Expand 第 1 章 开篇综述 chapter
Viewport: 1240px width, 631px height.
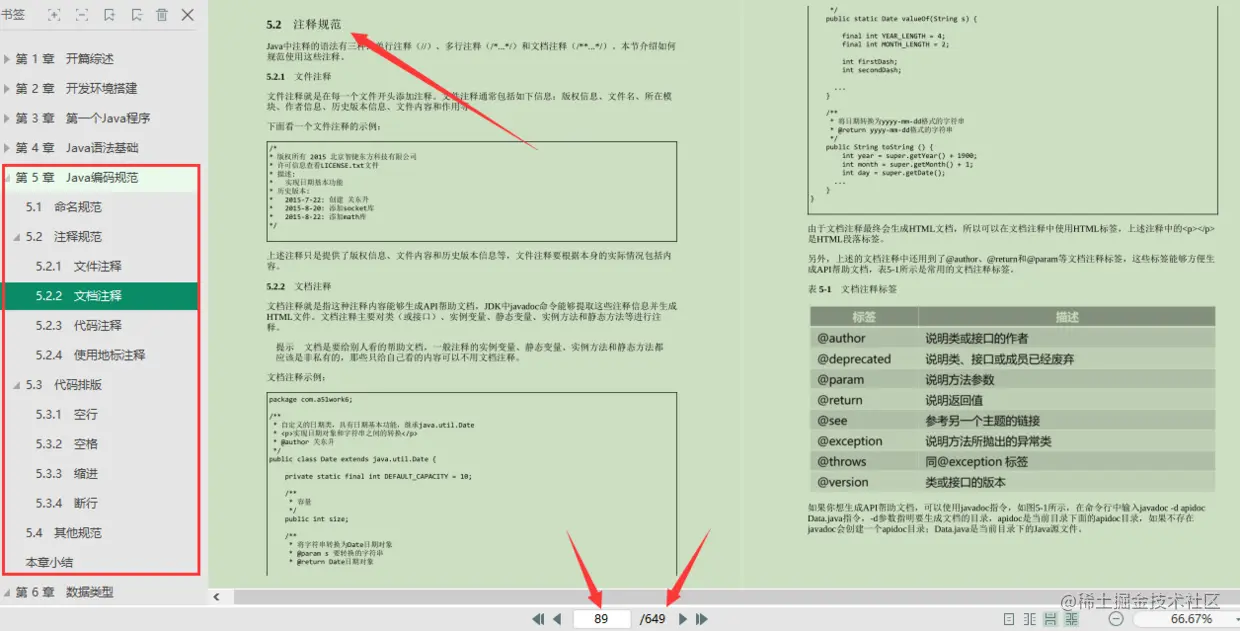click(x=7, y=59)
